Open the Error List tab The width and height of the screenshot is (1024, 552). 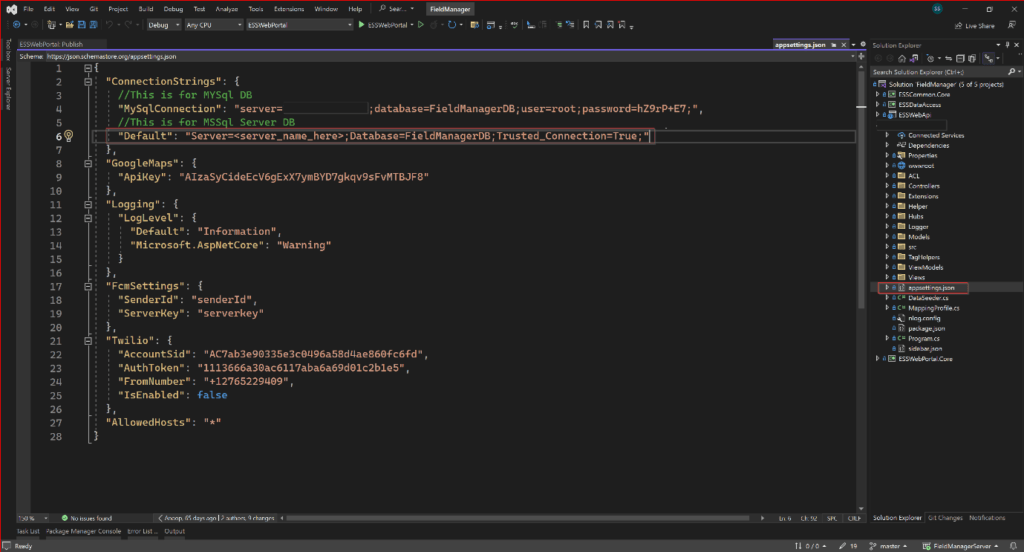point(142,531)
